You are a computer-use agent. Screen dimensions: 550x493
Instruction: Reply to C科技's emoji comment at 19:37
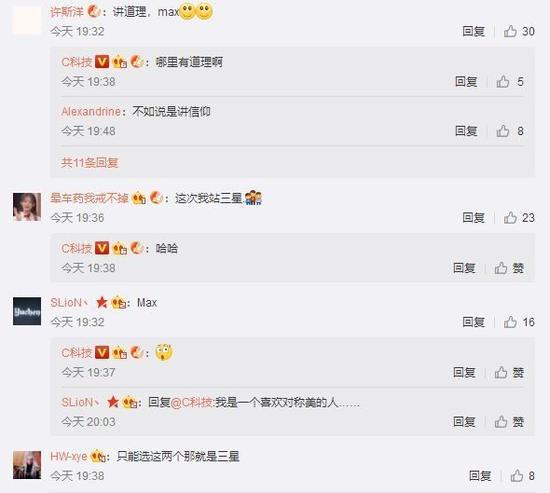click(x=464, y=372)
